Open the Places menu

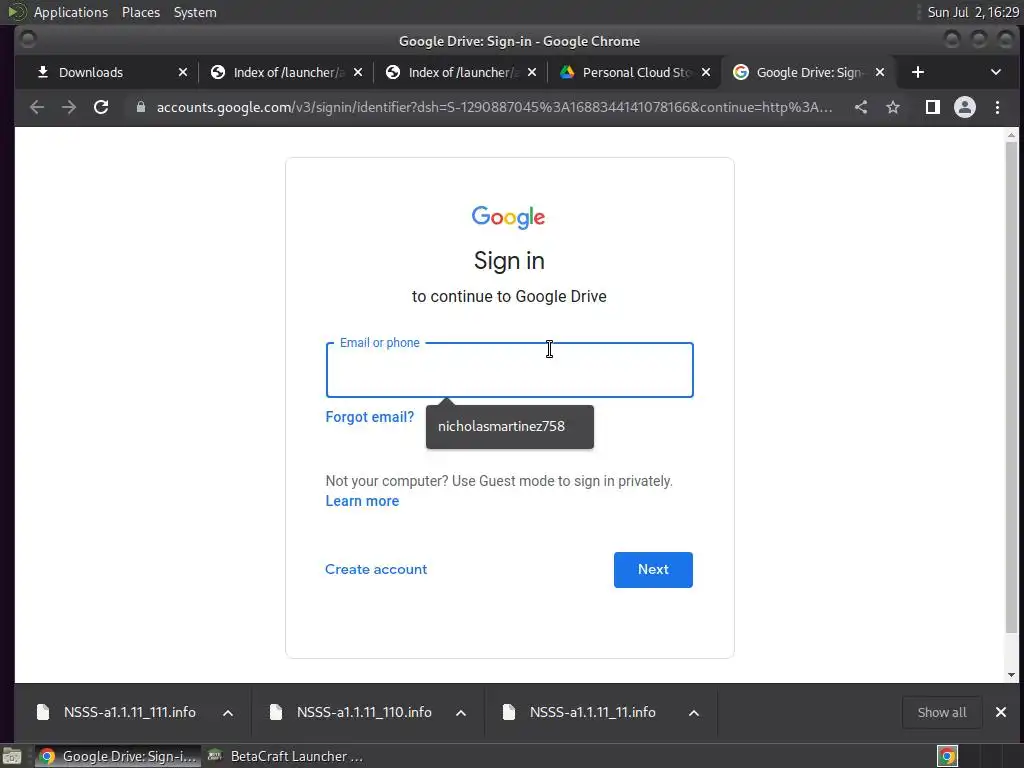click(141, 12)
